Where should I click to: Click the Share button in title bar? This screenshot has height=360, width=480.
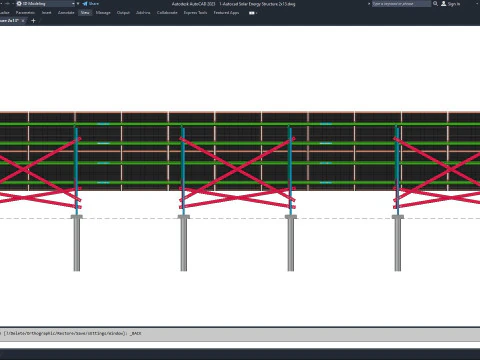pos(91,4)
